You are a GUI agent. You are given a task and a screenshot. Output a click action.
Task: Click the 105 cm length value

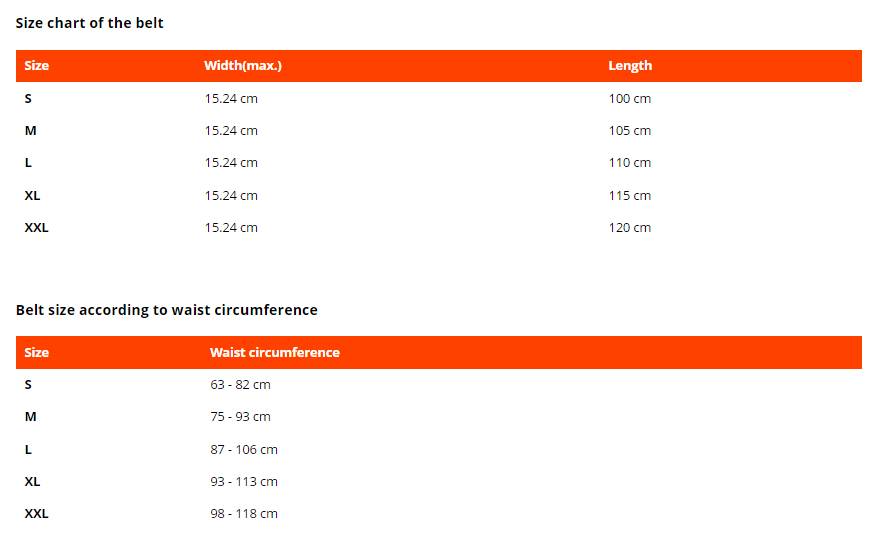coord(630,131)
